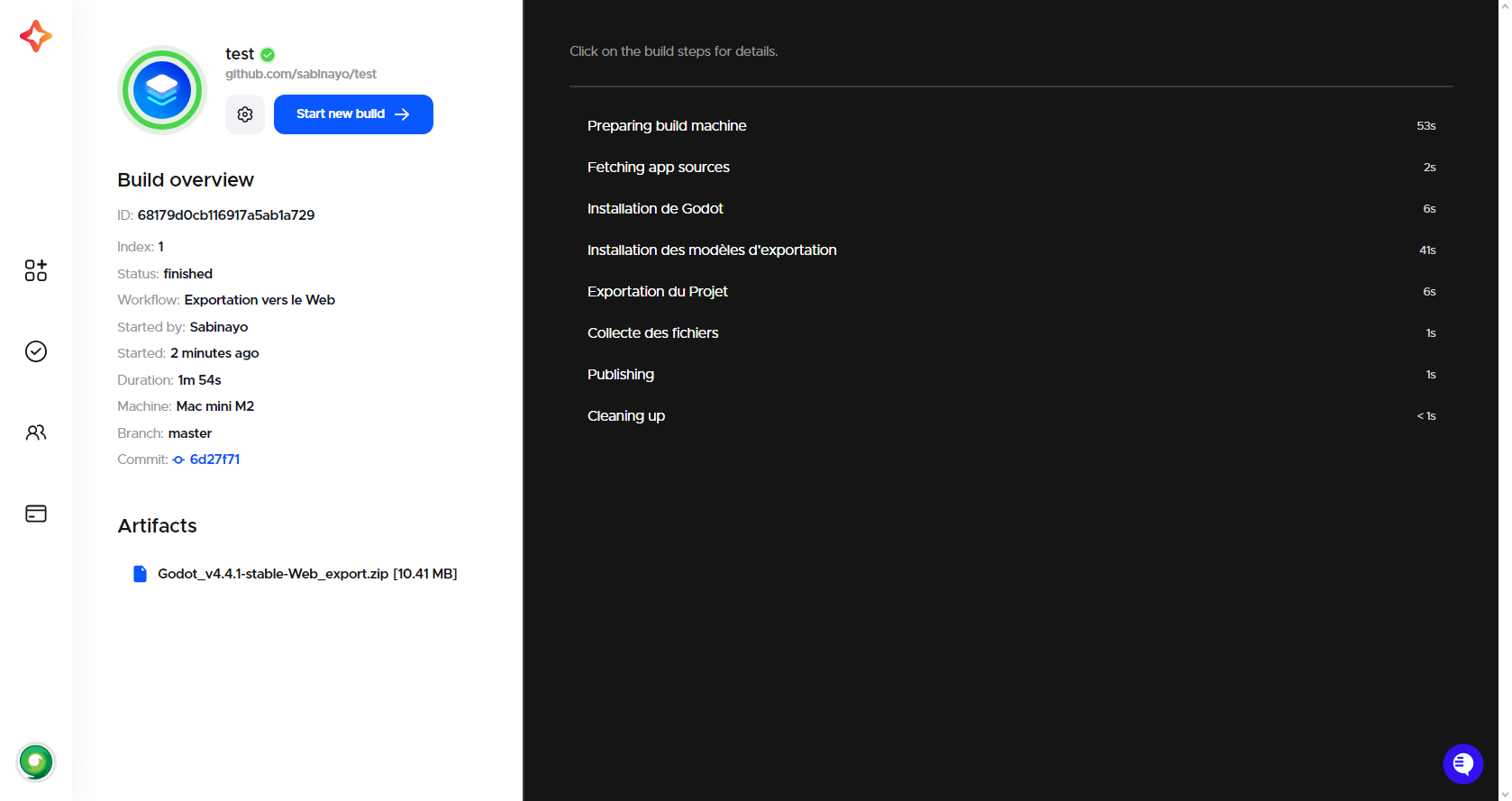This screenshot has height=801, width=1512.
Task: Click the Start new build button
Action: 353,114
